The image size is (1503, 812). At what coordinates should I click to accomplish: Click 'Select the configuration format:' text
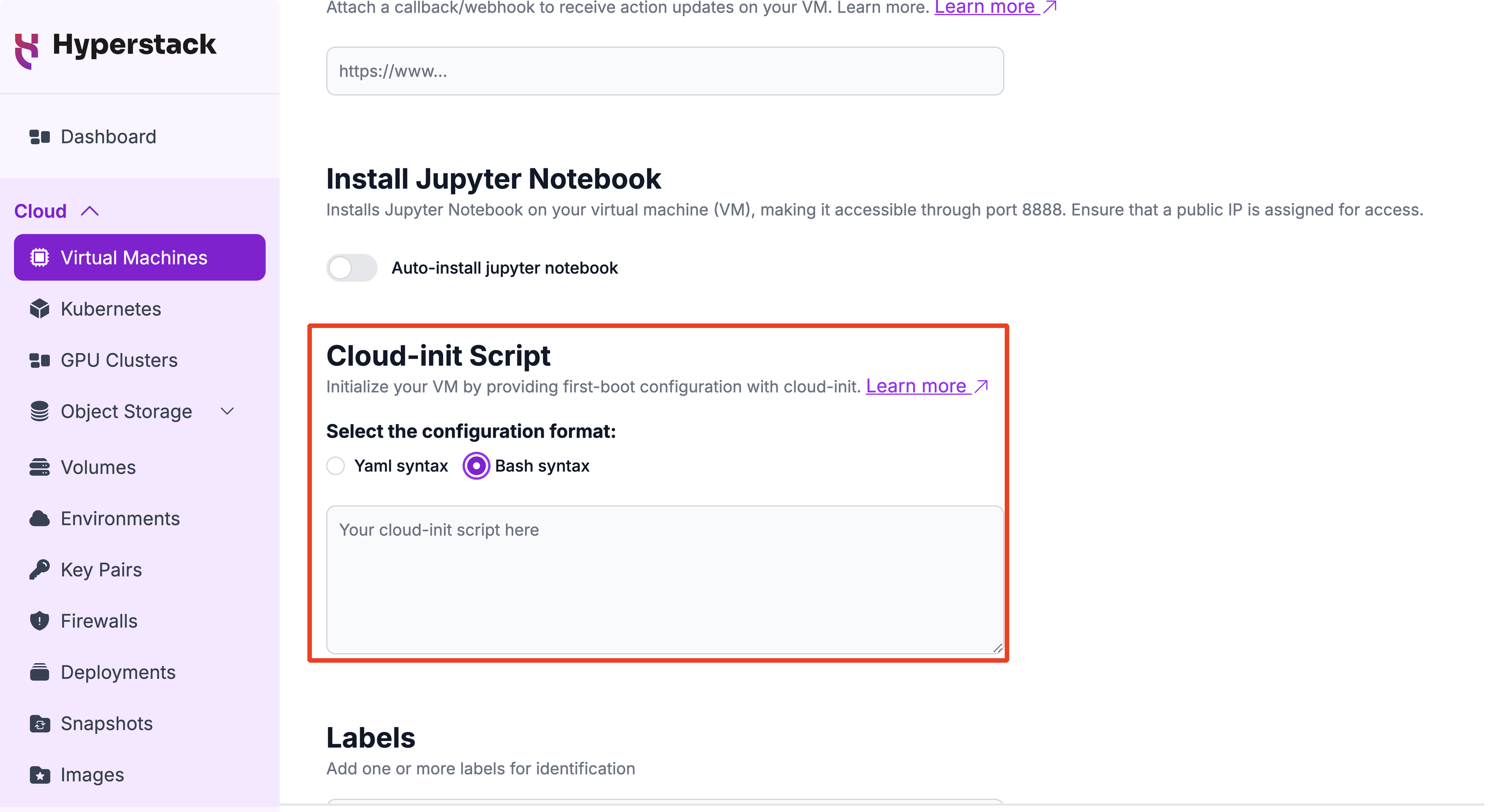pos(471,431)
